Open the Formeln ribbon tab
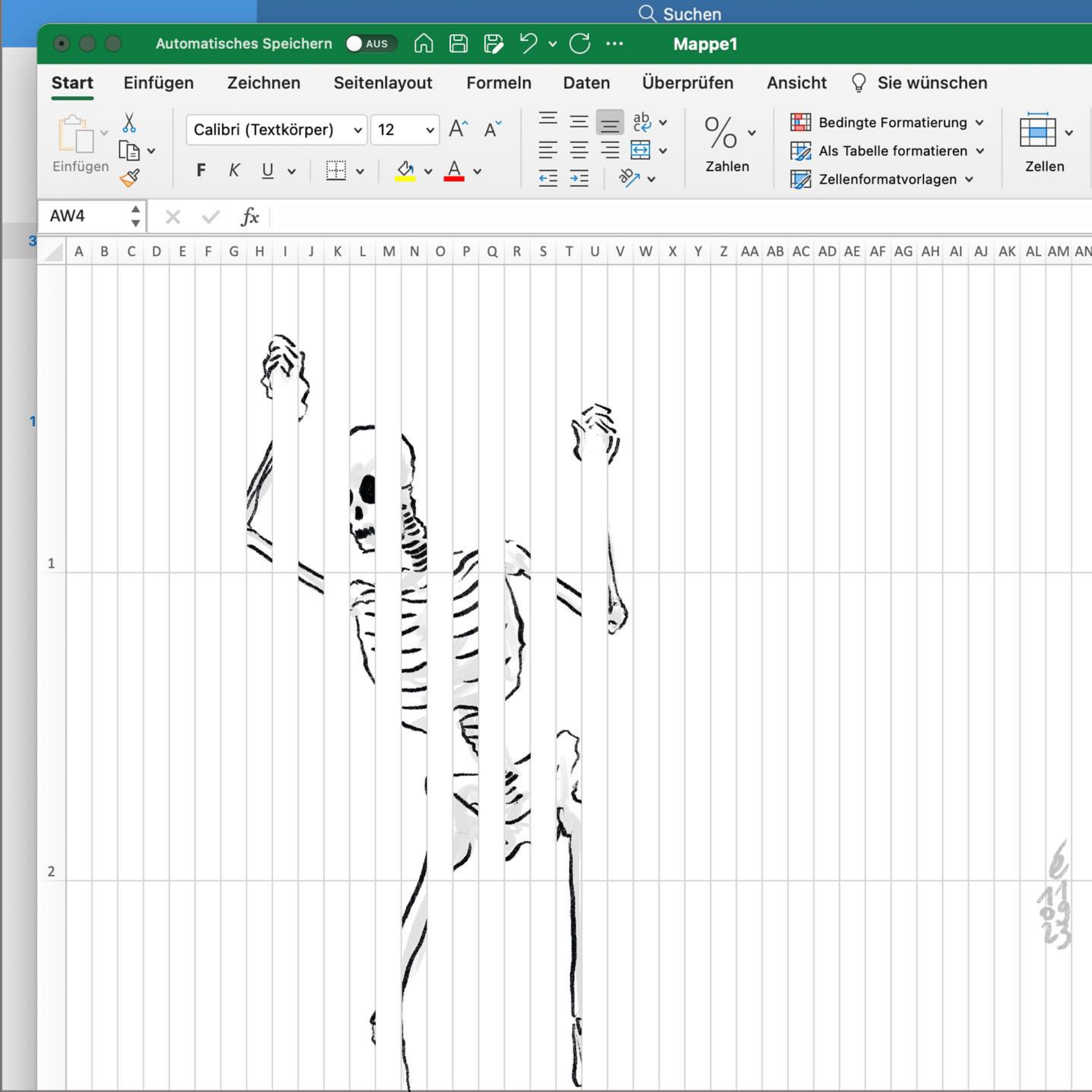 pyautogui.click(x=498, y=83)
